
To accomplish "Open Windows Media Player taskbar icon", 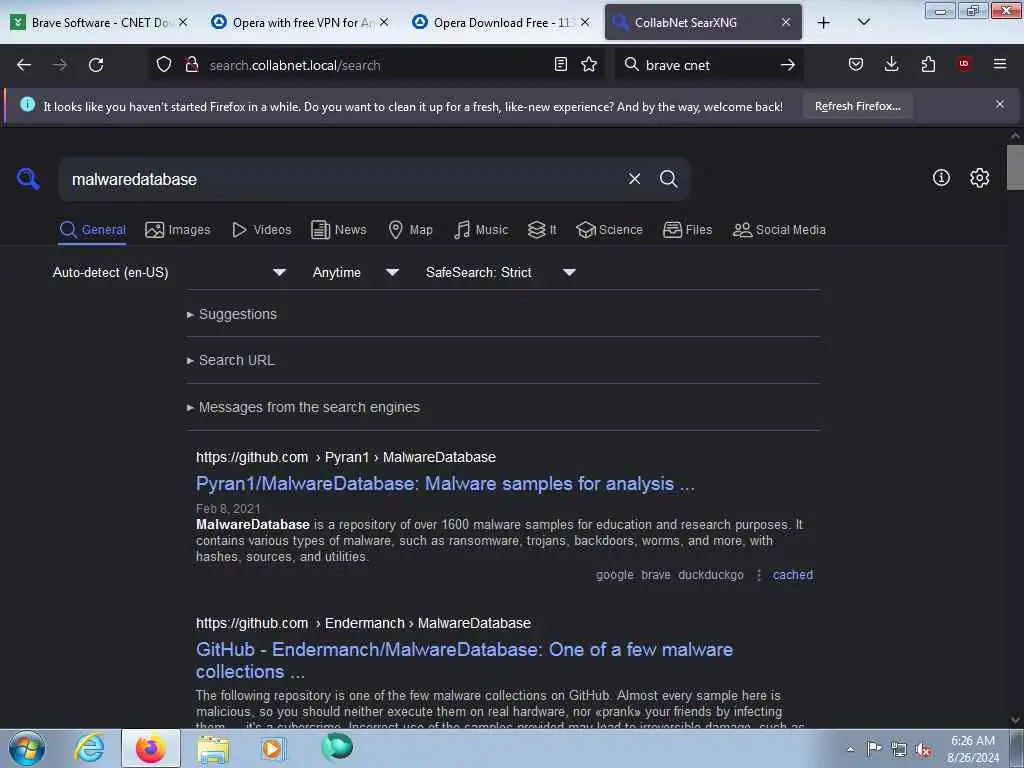I will click(x=272, y=748).
